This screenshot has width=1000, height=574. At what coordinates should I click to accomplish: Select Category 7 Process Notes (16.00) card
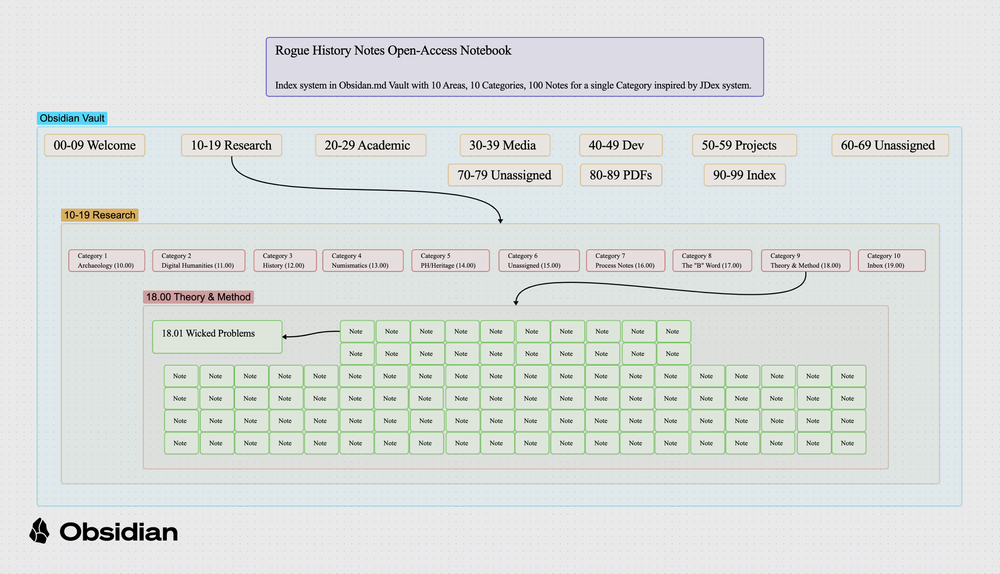[625, 260]
